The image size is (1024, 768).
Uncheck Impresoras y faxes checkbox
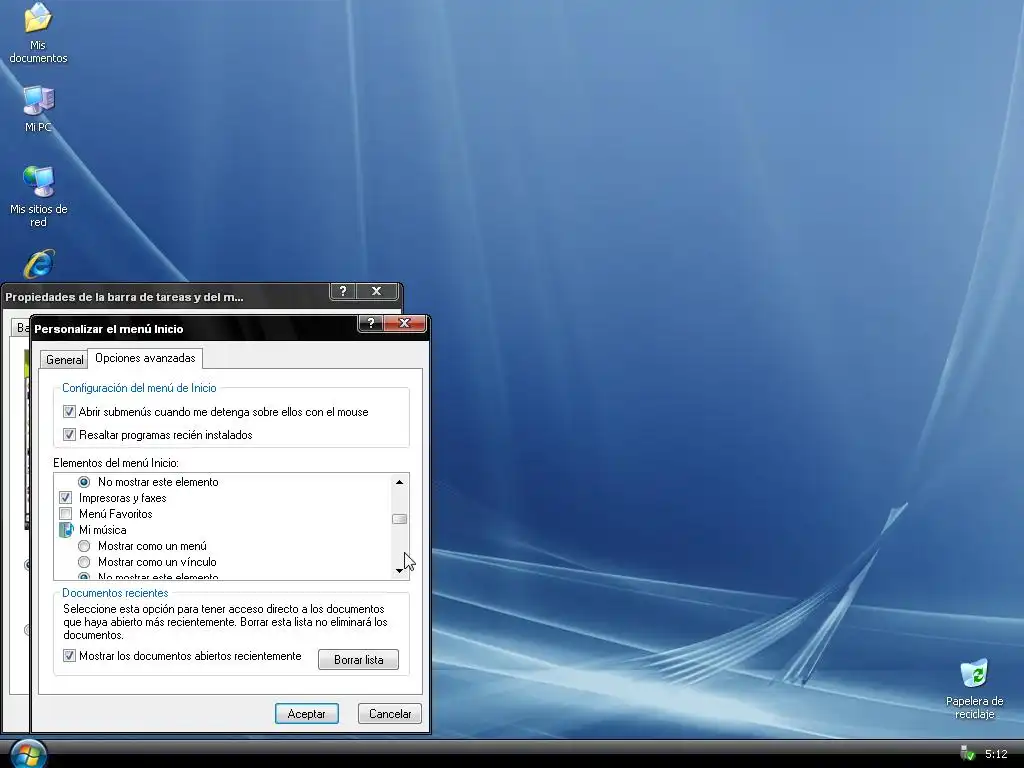(65, 498)
